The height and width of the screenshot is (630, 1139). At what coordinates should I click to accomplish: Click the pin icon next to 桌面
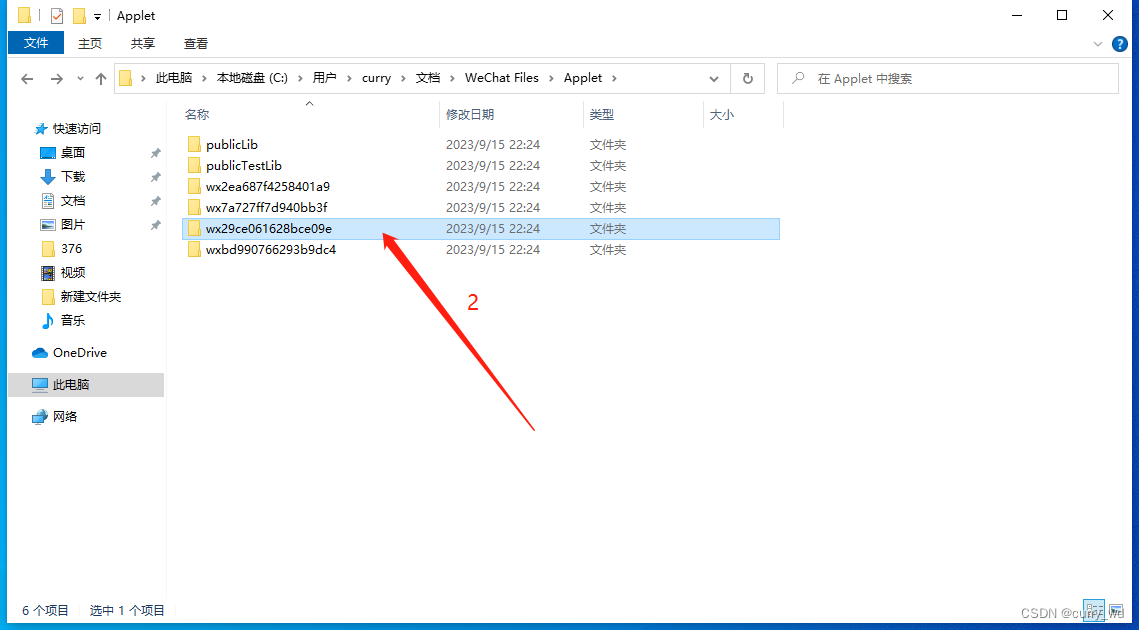[x=155, y=153]
